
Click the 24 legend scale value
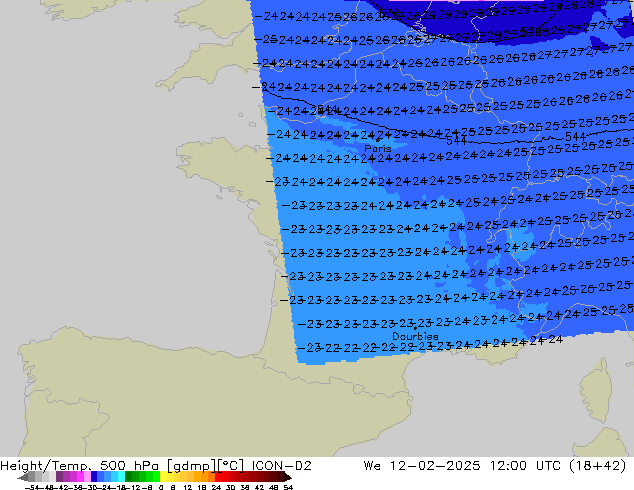point(216,487)
